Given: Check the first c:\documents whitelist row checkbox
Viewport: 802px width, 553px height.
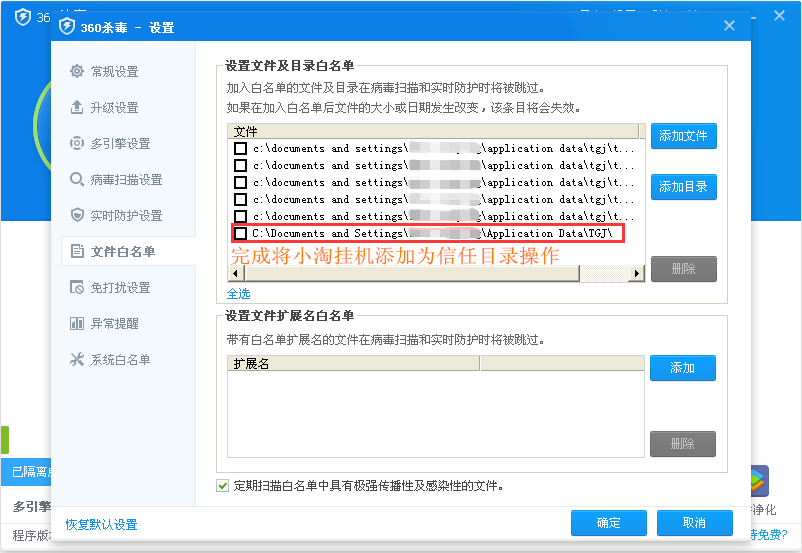Looking at the screenshot, I should point(240,148).
